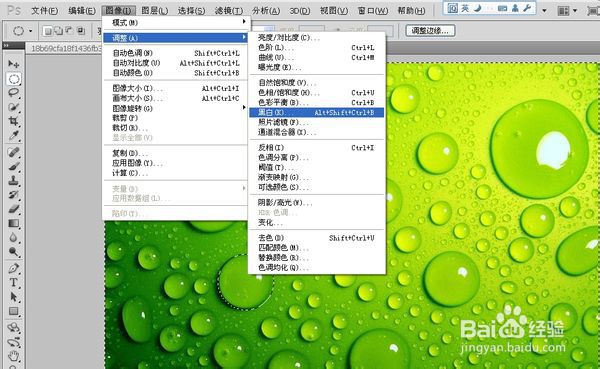Viewport: 600px width, 369px height.
Task: Select the History Brush tool
Action: click(14, 194)
